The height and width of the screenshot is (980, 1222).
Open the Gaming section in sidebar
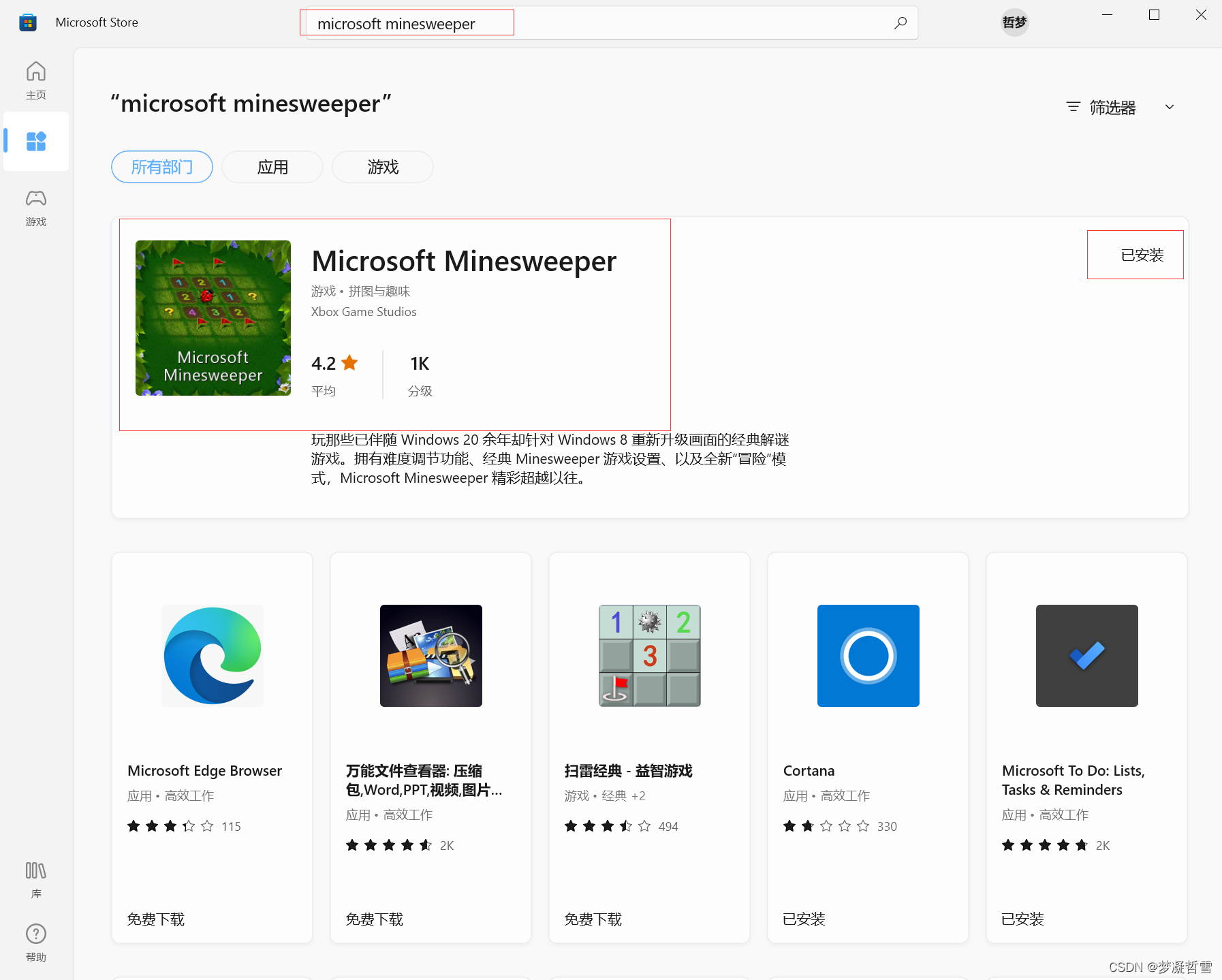tap(36, 207)
